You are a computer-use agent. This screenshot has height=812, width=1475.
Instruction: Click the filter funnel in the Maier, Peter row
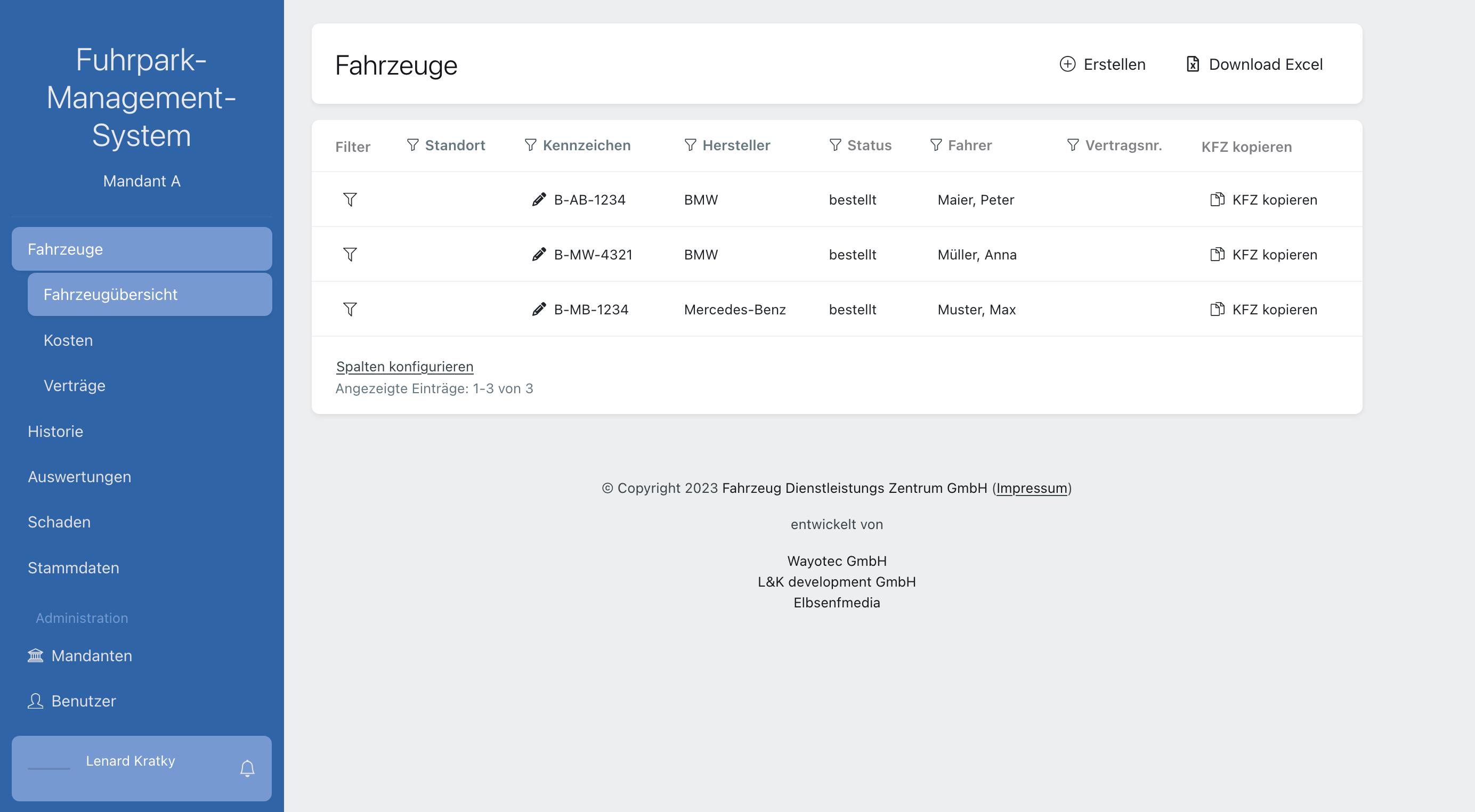click(x=350, y=199)
